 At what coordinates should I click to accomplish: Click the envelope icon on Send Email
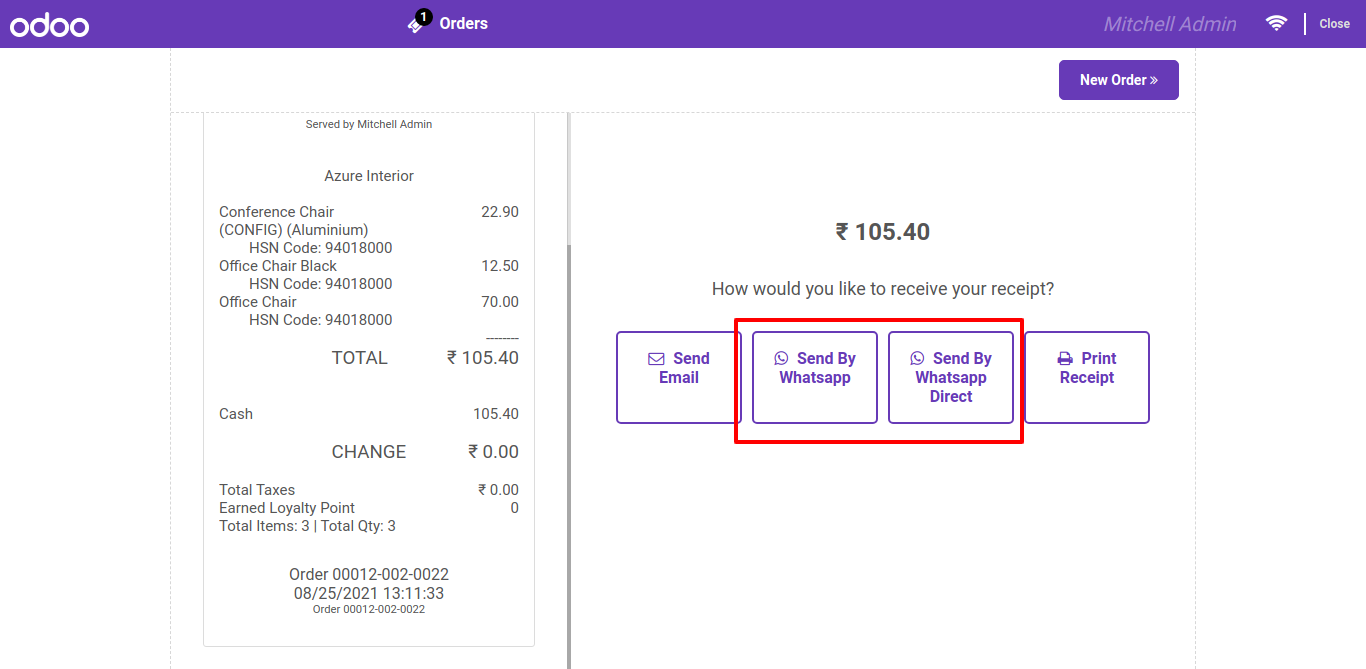pyautogui.click(x=657, y=358)
